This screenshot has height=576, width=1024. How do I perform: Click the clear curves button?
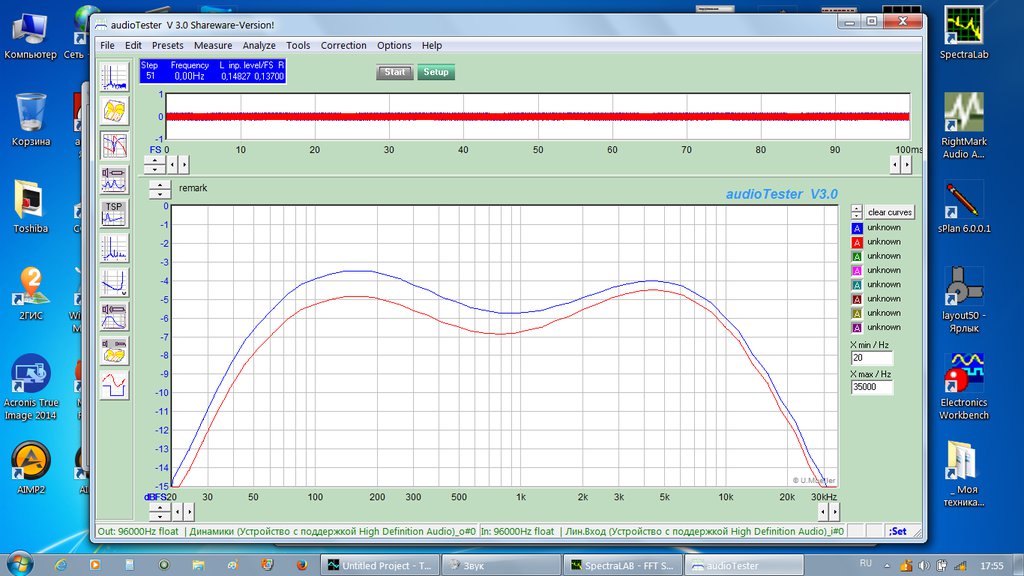[x=889, y=212]
